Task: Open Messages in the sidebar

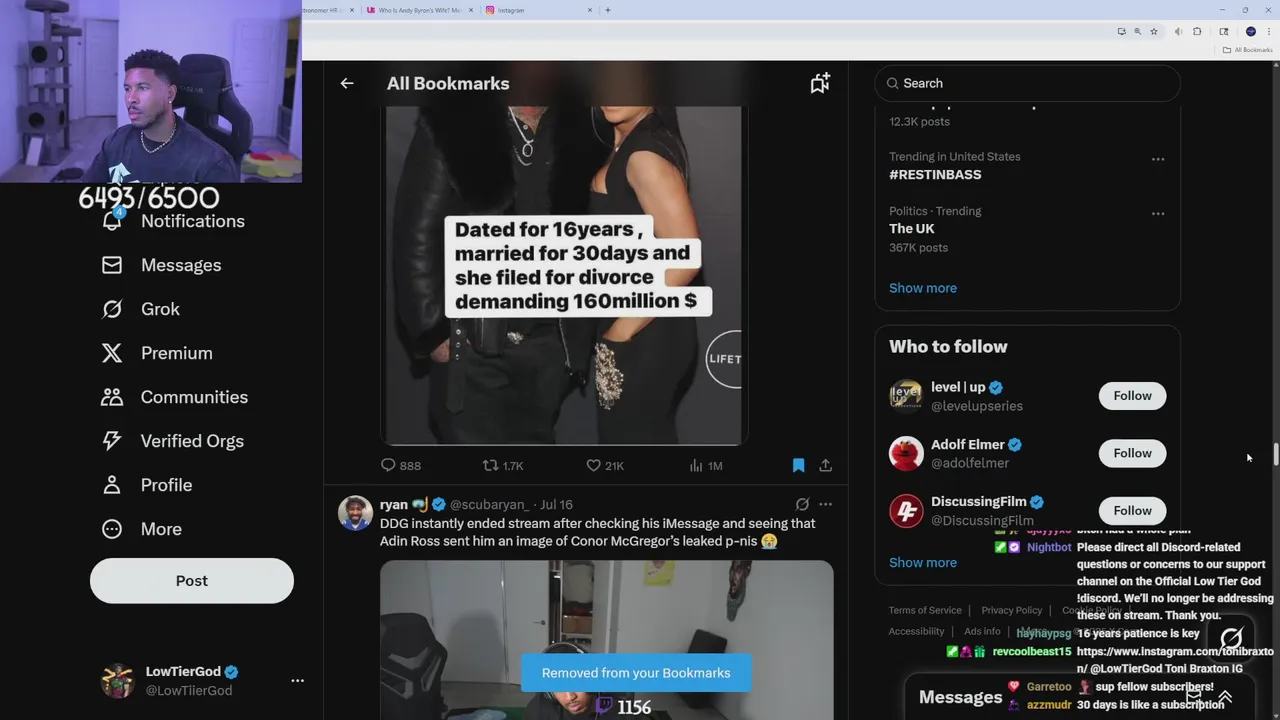Action: (161, 265)
